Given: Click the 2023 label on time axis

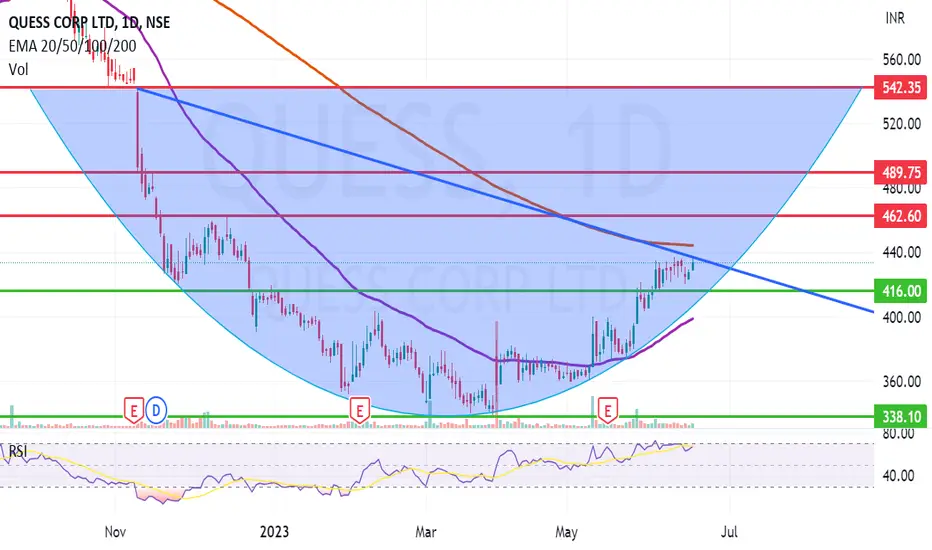Looking at the screenshot, I should point(274,532).
